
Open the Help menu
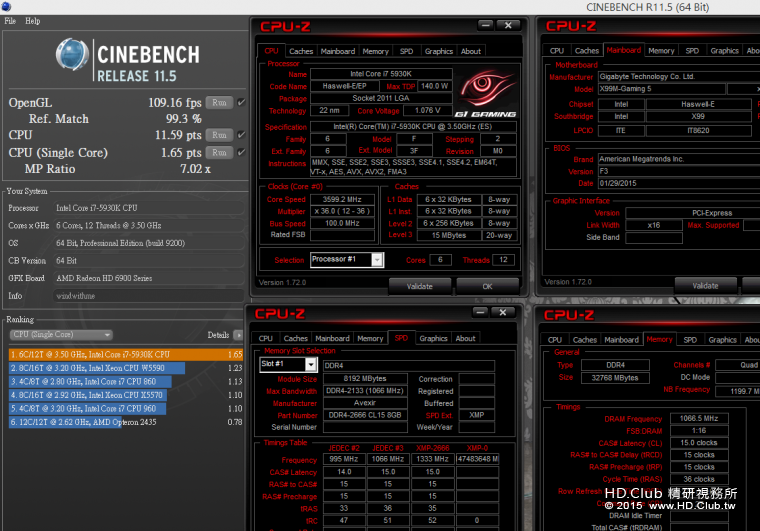(x=32, y=21)
